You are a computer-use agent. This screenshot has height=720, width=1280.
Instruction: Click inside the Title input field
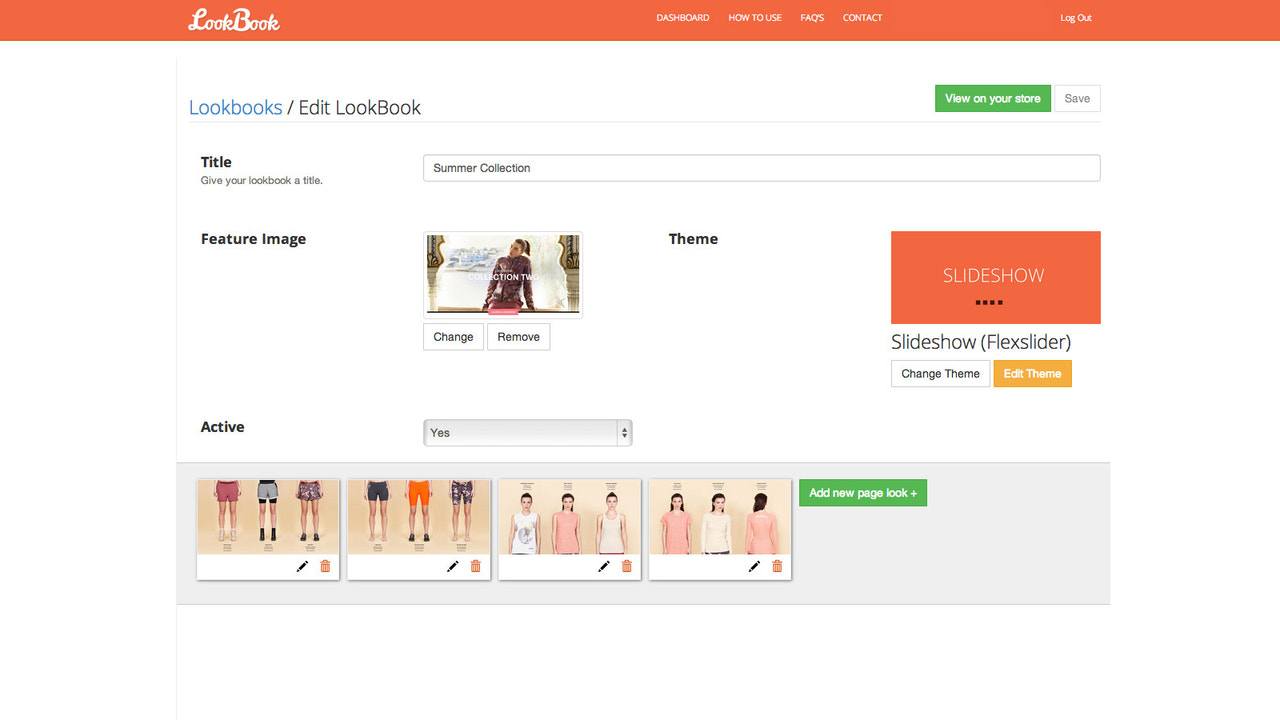(761, 167)
